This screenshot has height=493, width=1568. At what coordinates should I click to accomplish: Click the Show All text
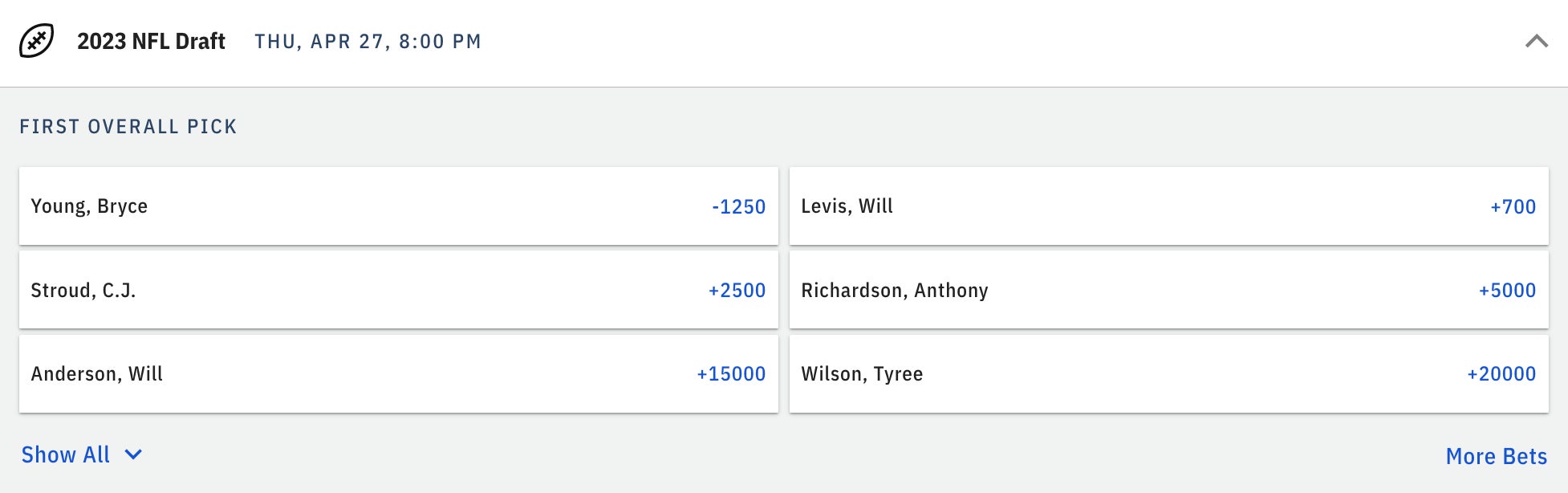point(66,454)
